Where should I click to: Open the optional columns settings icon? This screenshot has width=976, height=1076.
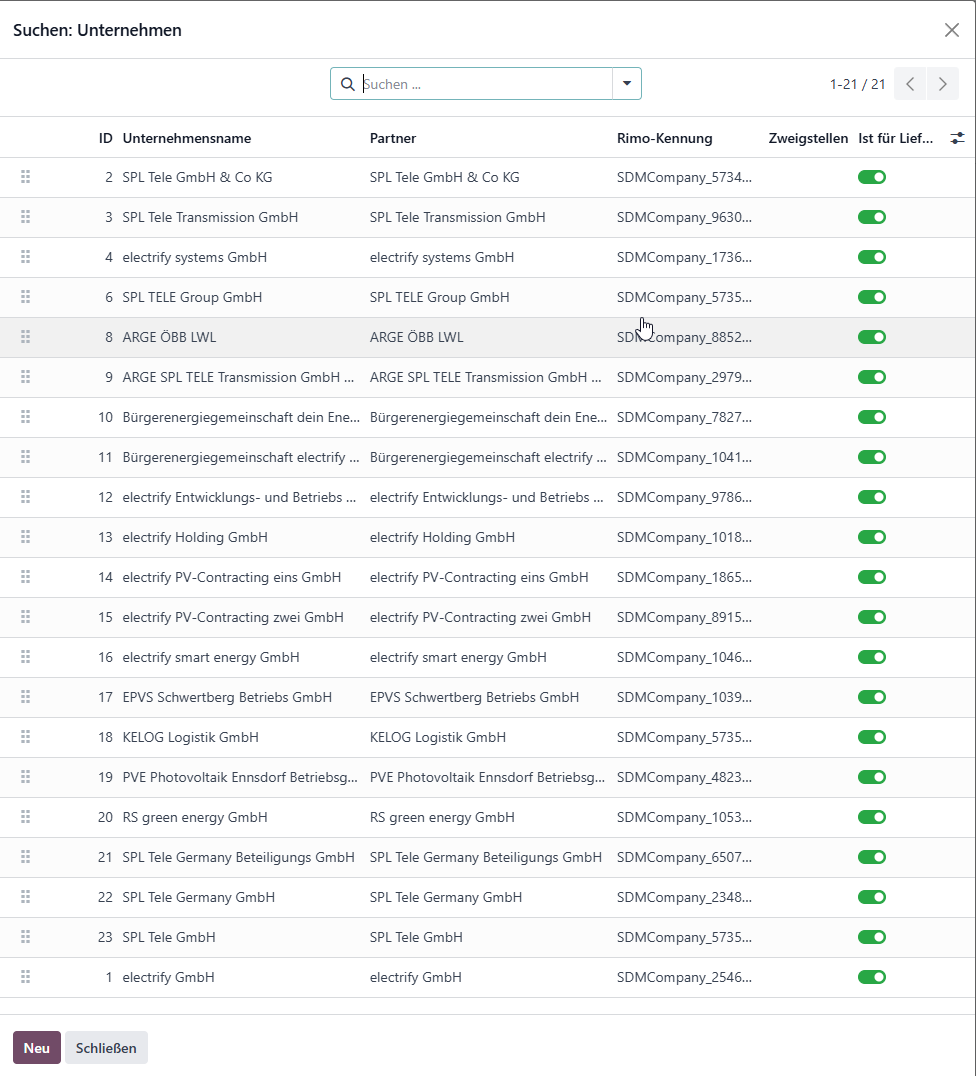coord(957,138)
